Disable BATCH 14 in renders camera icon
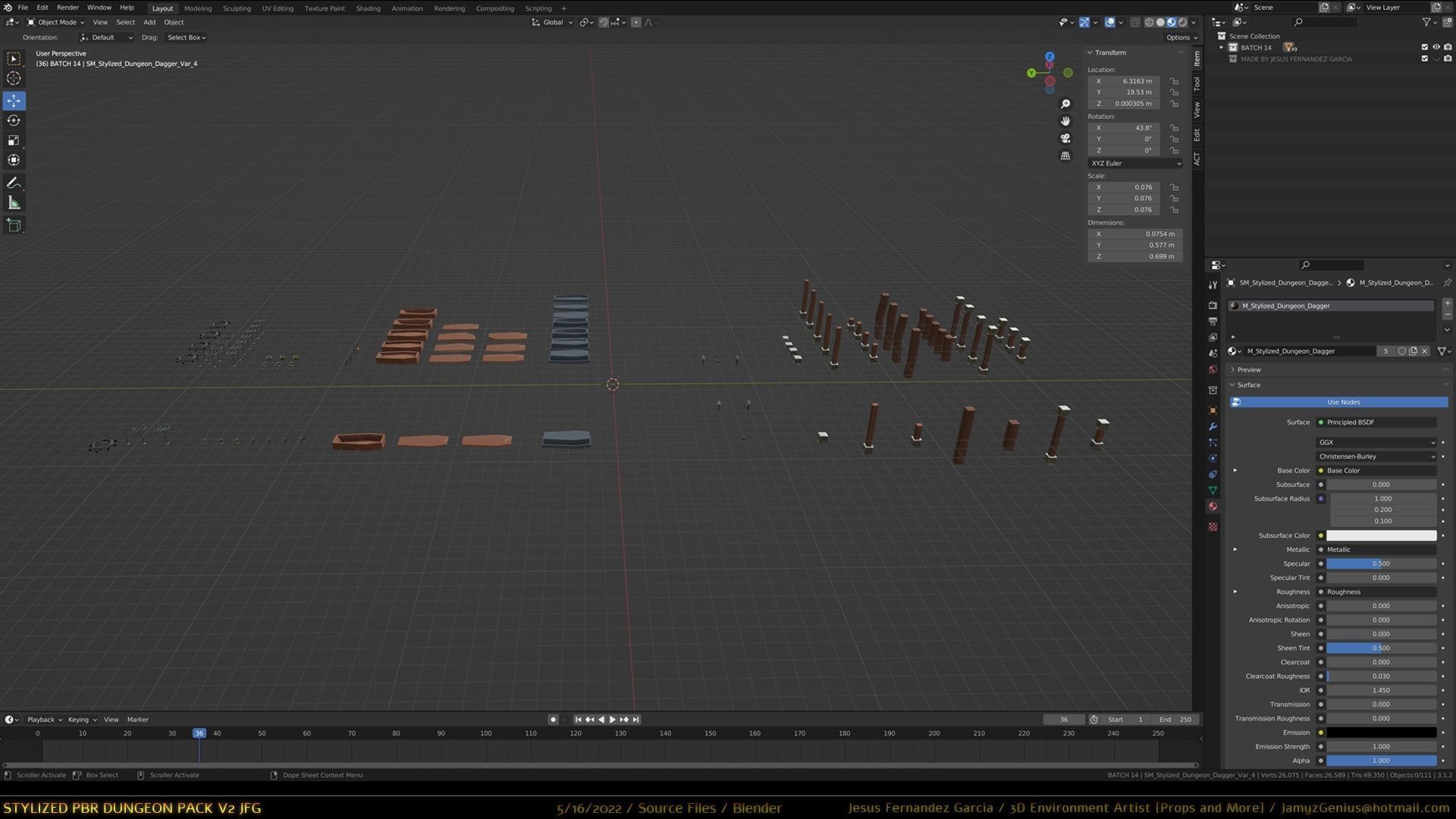Image resolution: width=1456 pixels, height=819 pixels. point(1448,47)
